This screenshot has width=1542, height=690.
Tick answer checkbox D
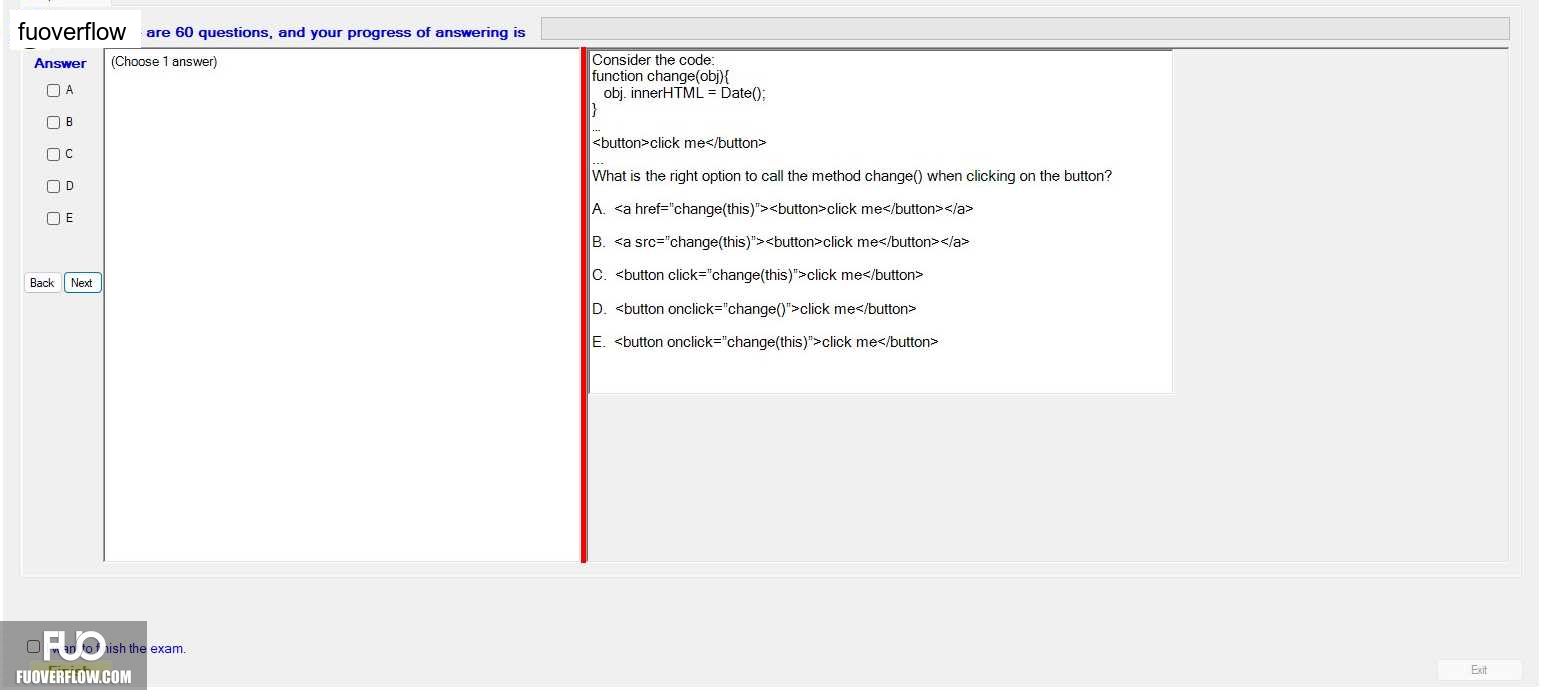54,186
